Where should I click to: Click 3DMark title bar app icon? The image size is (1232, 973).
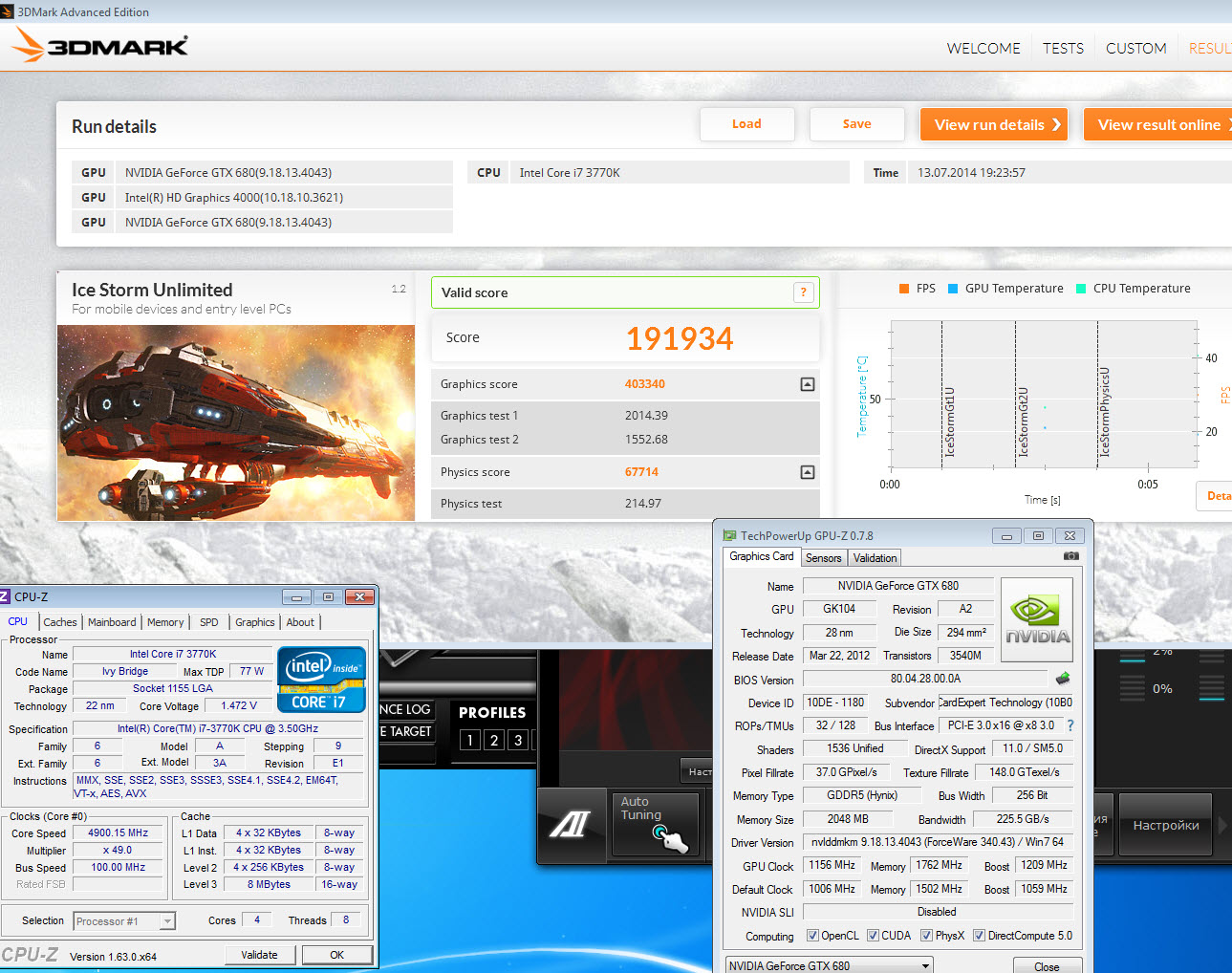(7, 11)
